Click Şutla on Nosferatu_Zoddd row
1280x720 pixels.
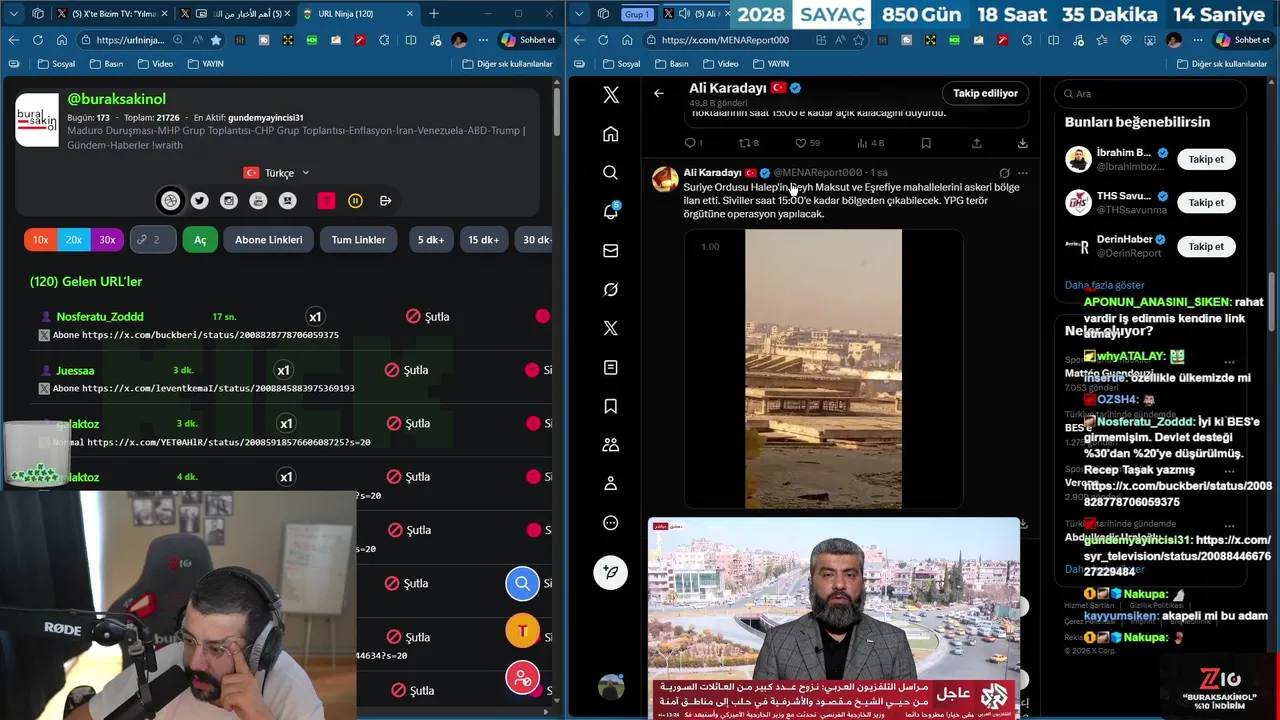[427, 316]
